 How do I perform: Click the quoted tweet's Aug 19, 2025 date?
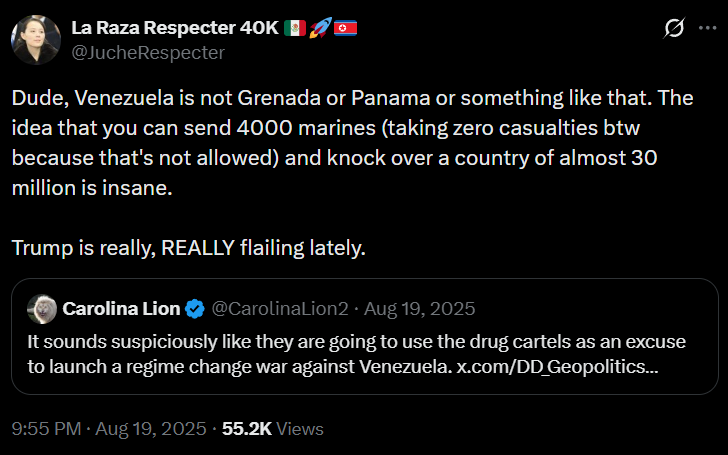(x=423, y=308)
